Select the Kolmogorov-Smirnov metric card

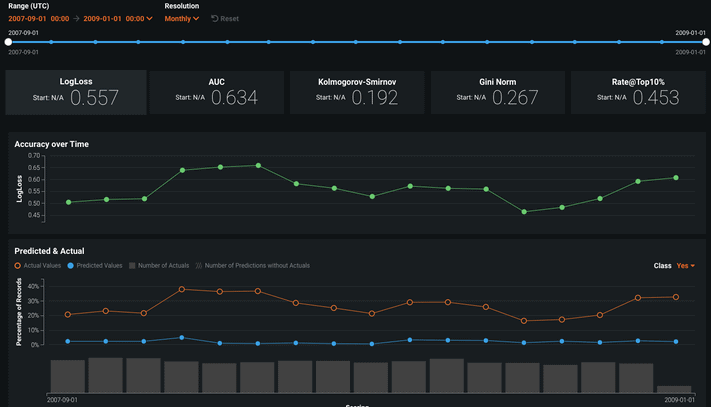point(357,92)
